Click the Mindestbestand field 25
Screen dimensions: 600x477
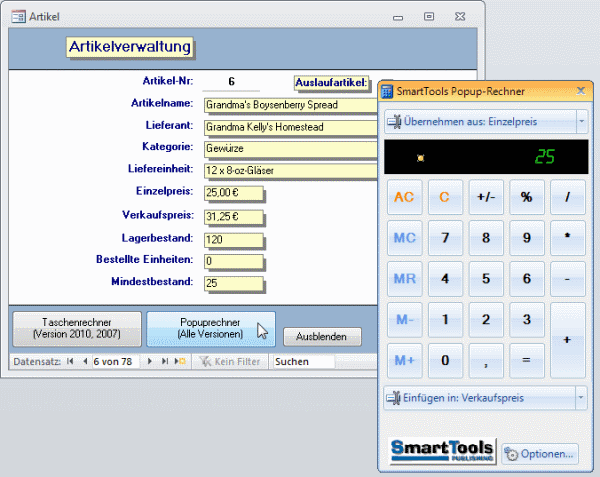(x=234, y=283)
